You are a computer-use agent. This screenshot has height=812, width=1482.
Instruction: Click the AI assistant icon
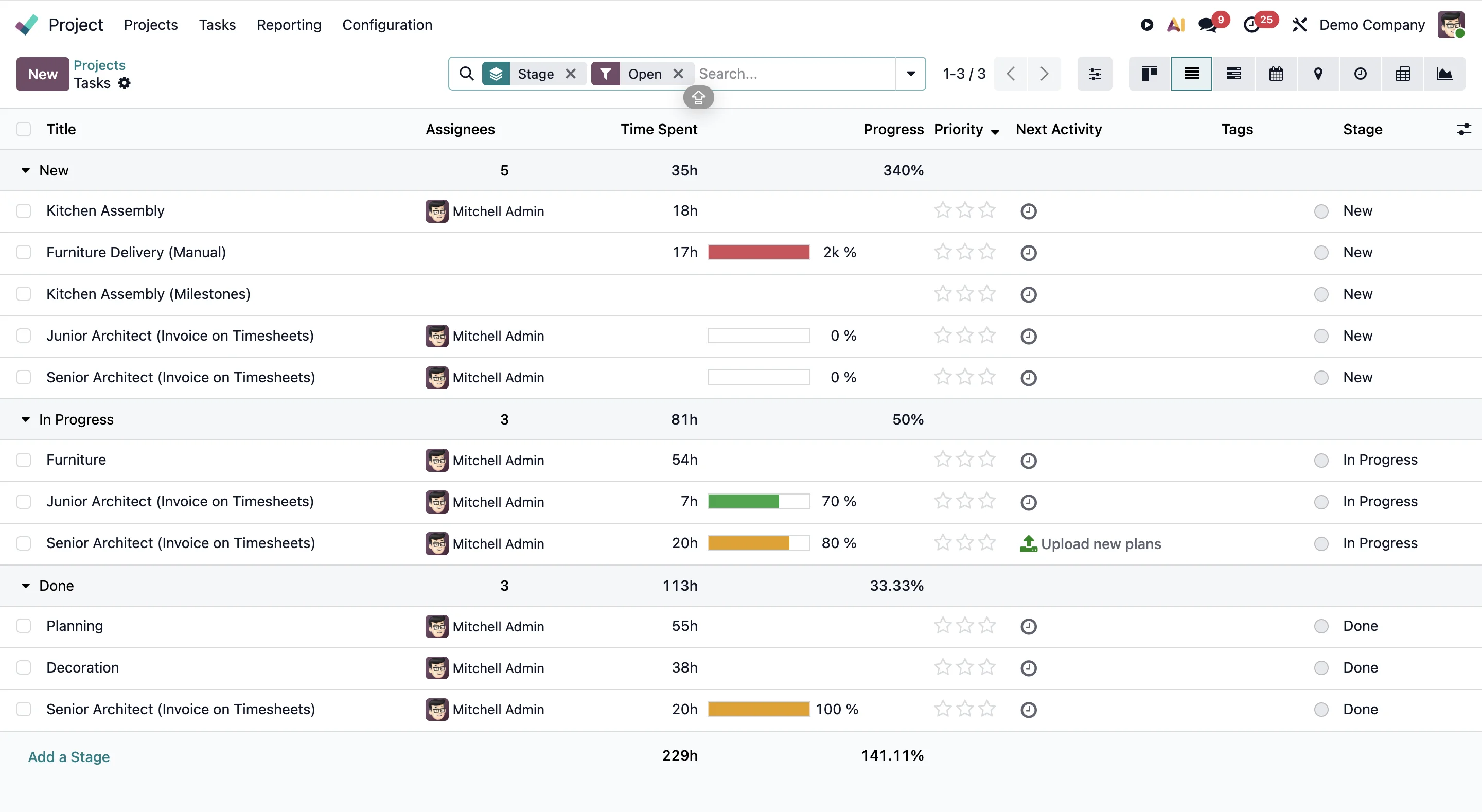1176,25
